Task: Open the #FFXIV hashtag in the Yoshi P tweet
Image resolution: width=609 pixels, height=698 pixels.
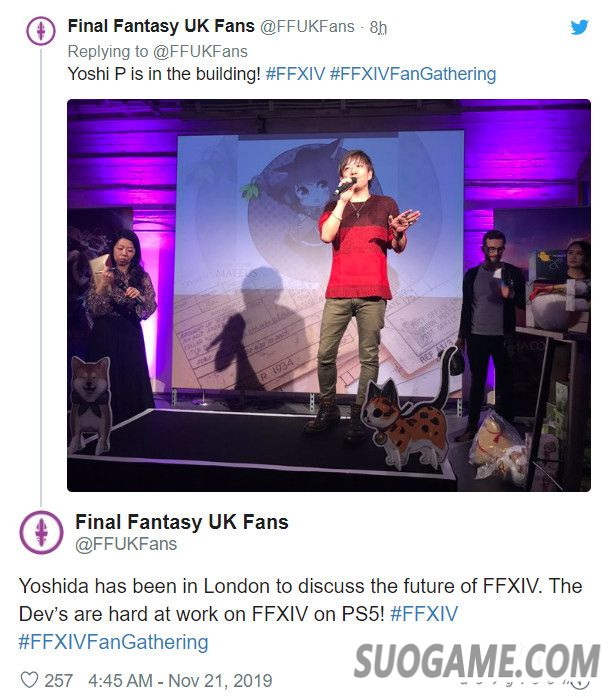Action: point(295,74)
